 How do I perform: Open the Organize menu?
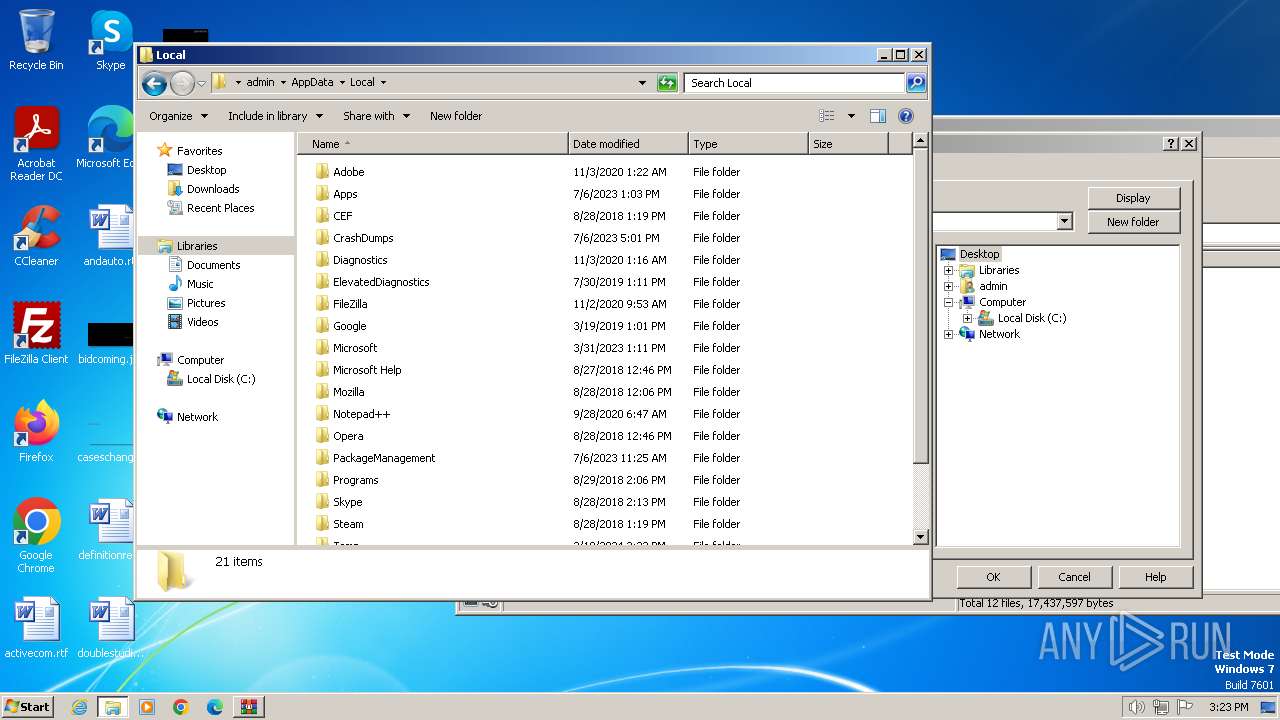pyautogui.click(x=178, y=116)
